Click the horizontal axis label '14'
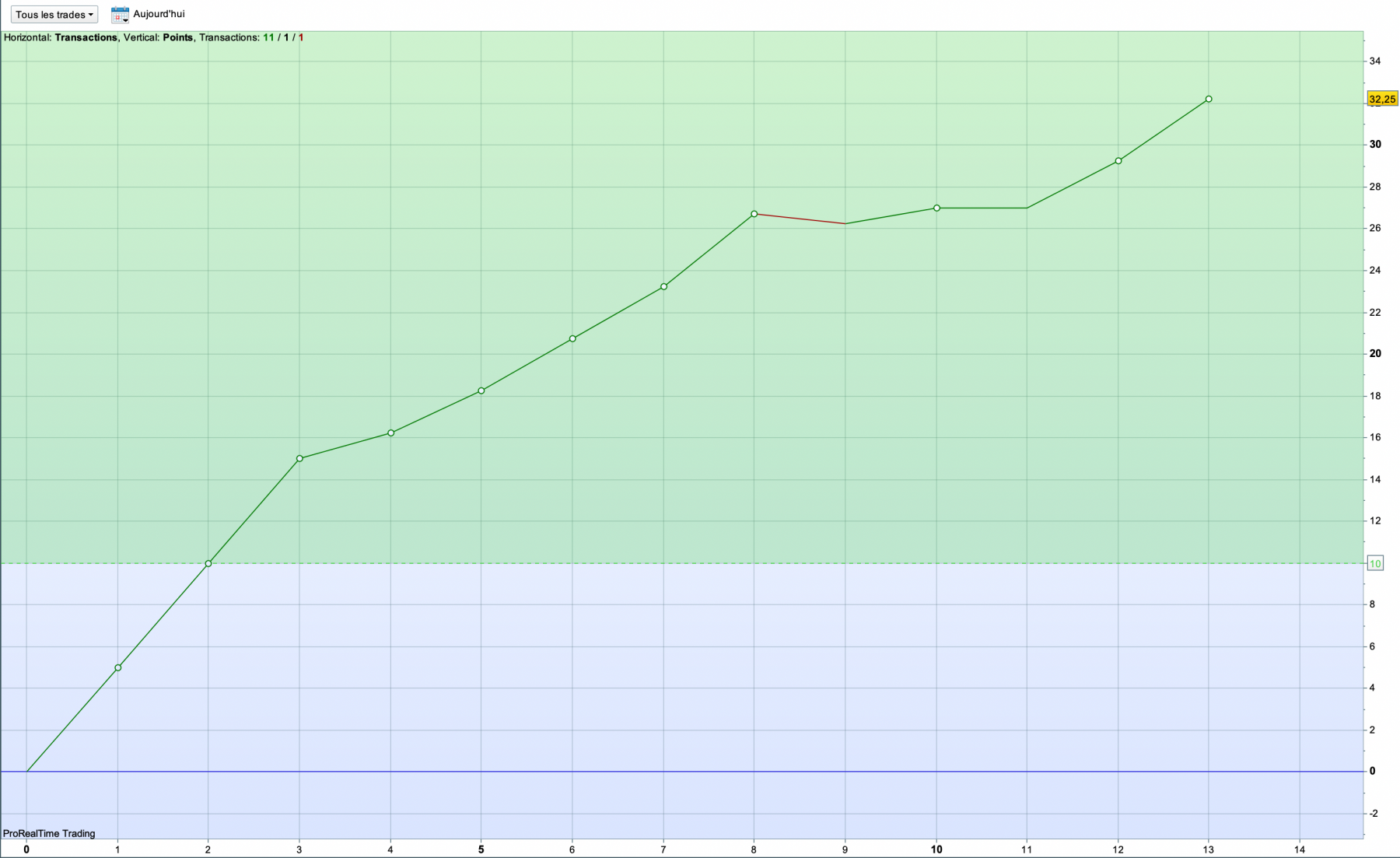Viewport: 1400px width, 858px height. click(x=1300, y=849)
